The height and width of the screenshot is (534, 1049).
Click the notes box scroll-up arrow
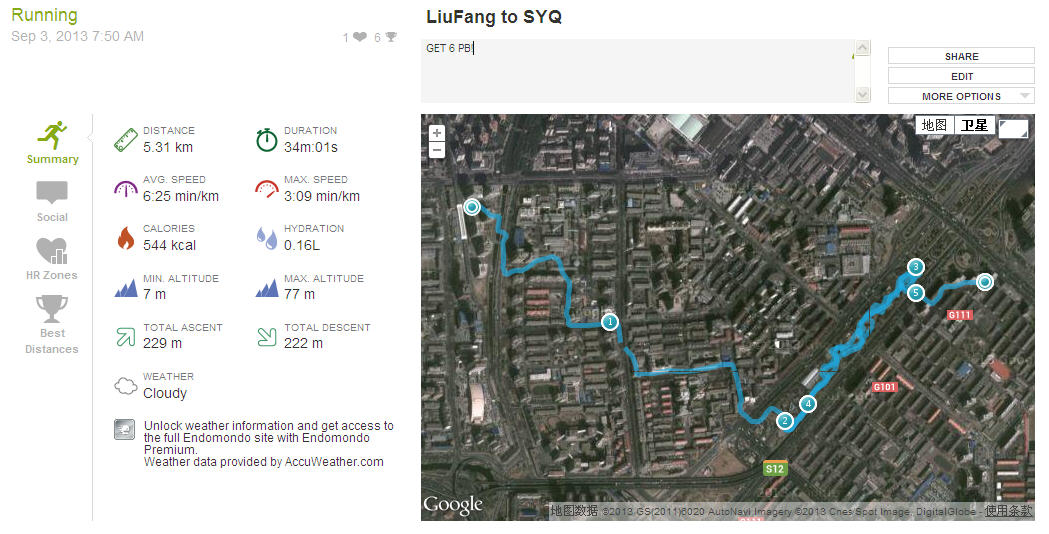tap(862, 48)
